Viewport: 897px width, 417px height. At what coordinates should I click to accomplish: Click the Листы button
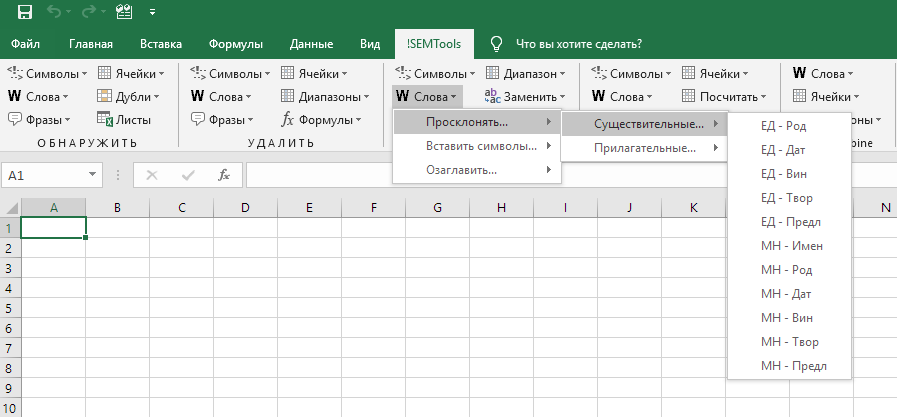[124, 120]
